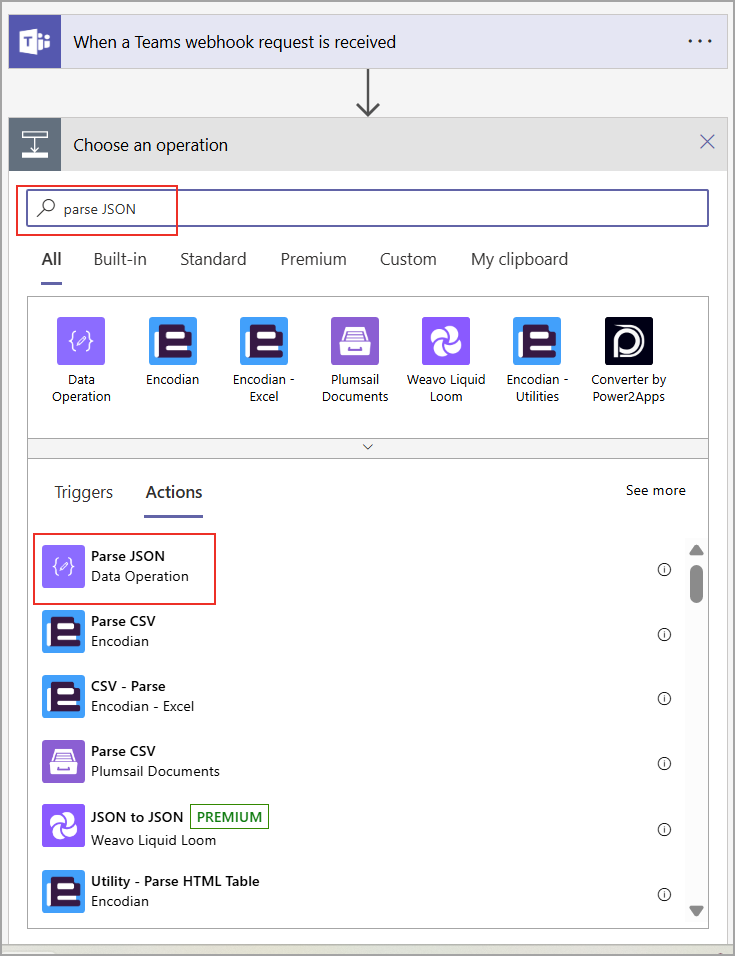Click the action search input field

coord(380,209)
